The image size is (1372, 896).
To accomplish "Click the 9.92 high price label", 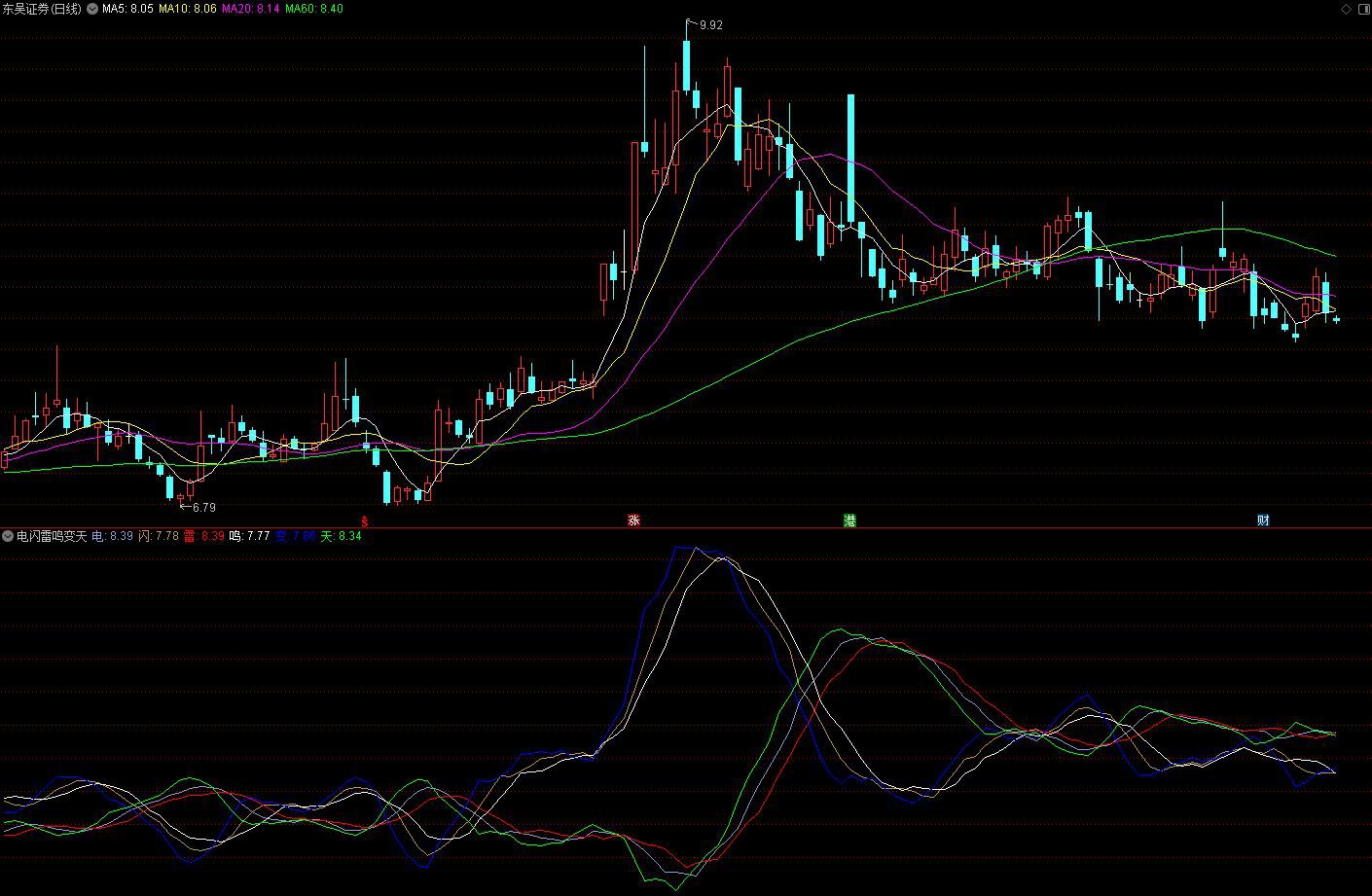I will pyautogui.click(x=711, y=25).
